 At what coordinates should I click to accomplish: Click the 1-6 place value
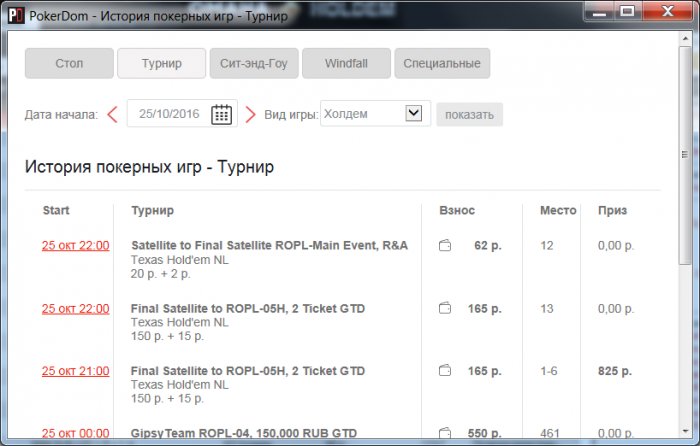coord(549,371)
